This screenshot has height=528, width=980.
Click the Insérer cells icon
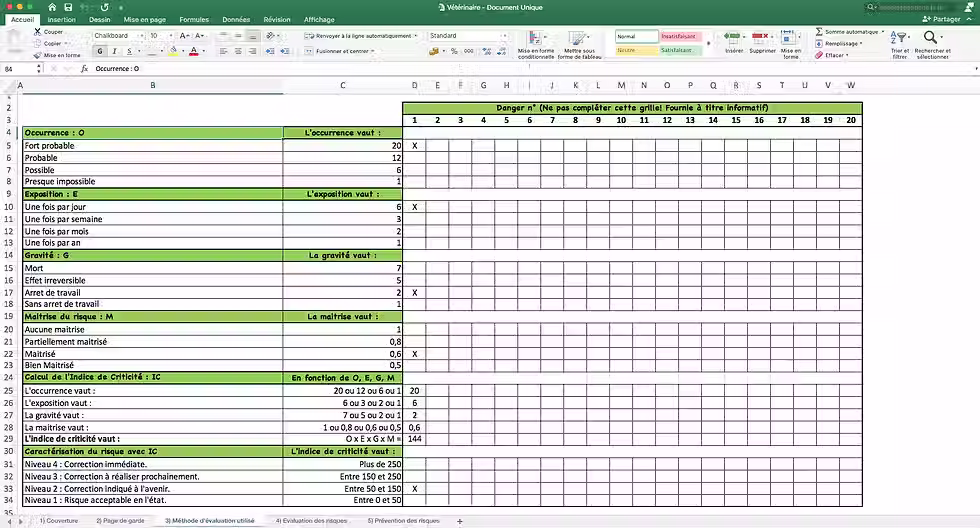[732, 37]
